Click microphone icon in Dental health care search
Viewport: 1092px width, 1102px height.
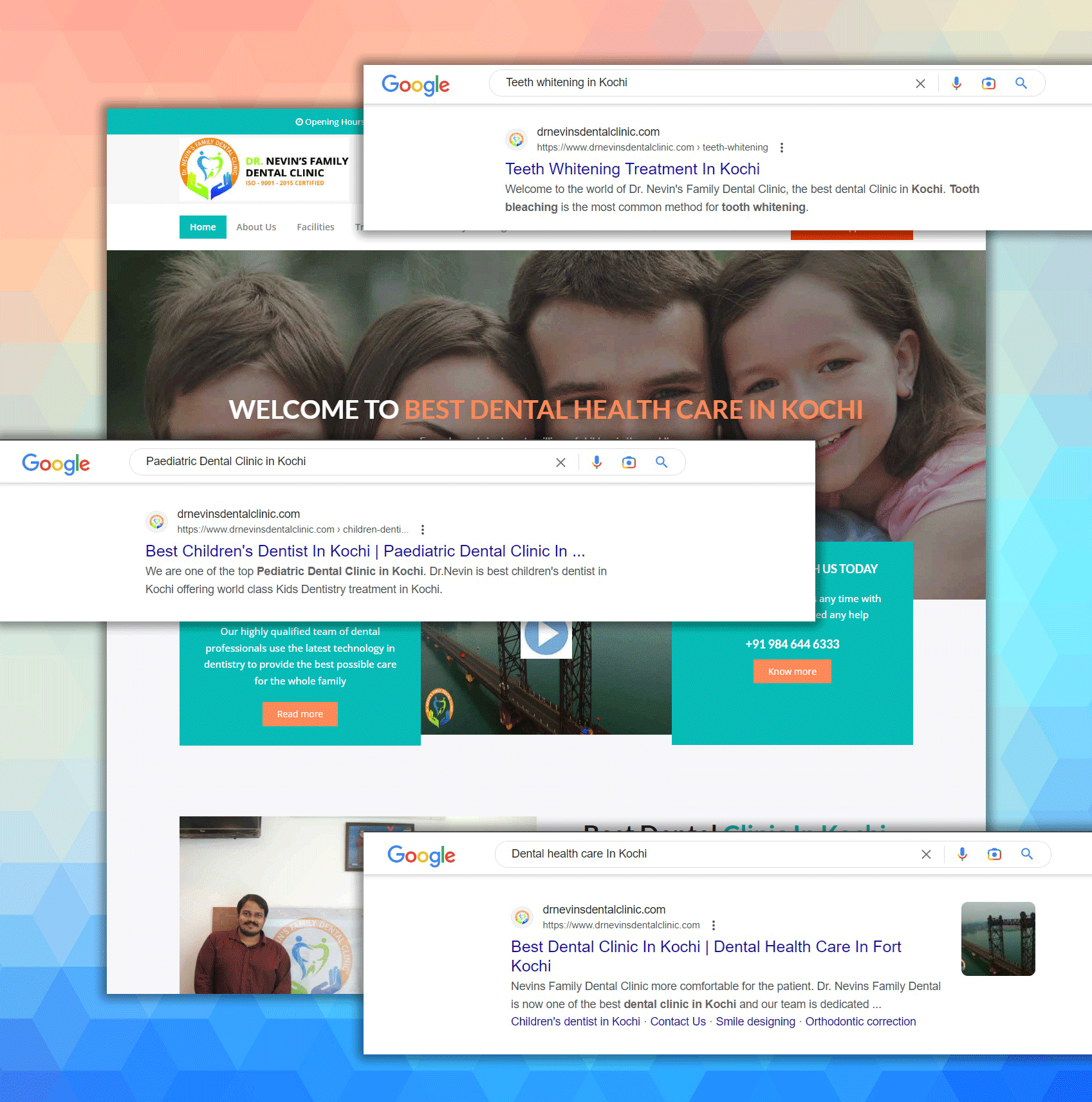pos(962,854)
